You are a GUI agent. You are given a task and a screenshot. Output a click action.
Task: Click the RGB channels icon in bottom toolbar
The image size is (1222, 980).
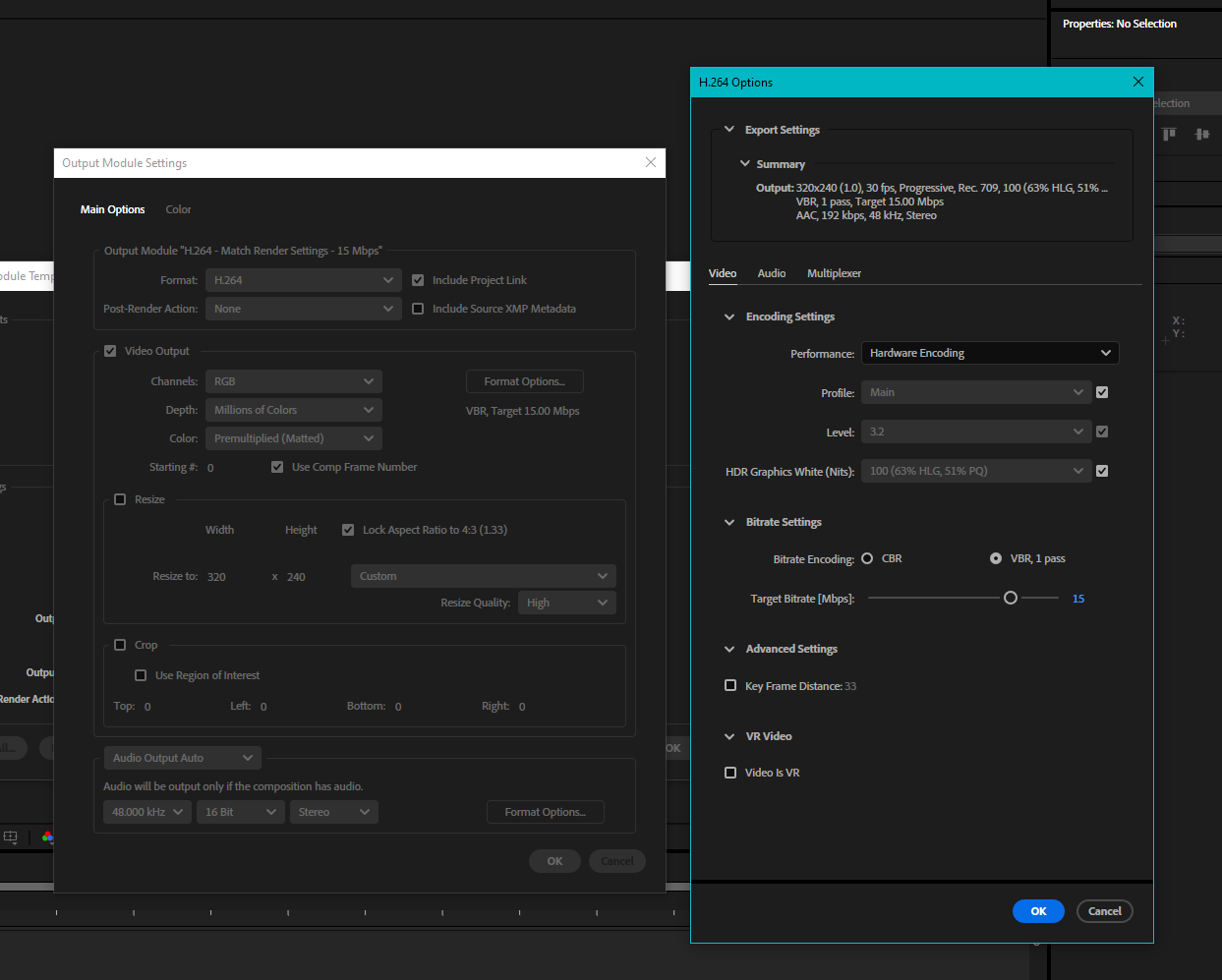48,836
